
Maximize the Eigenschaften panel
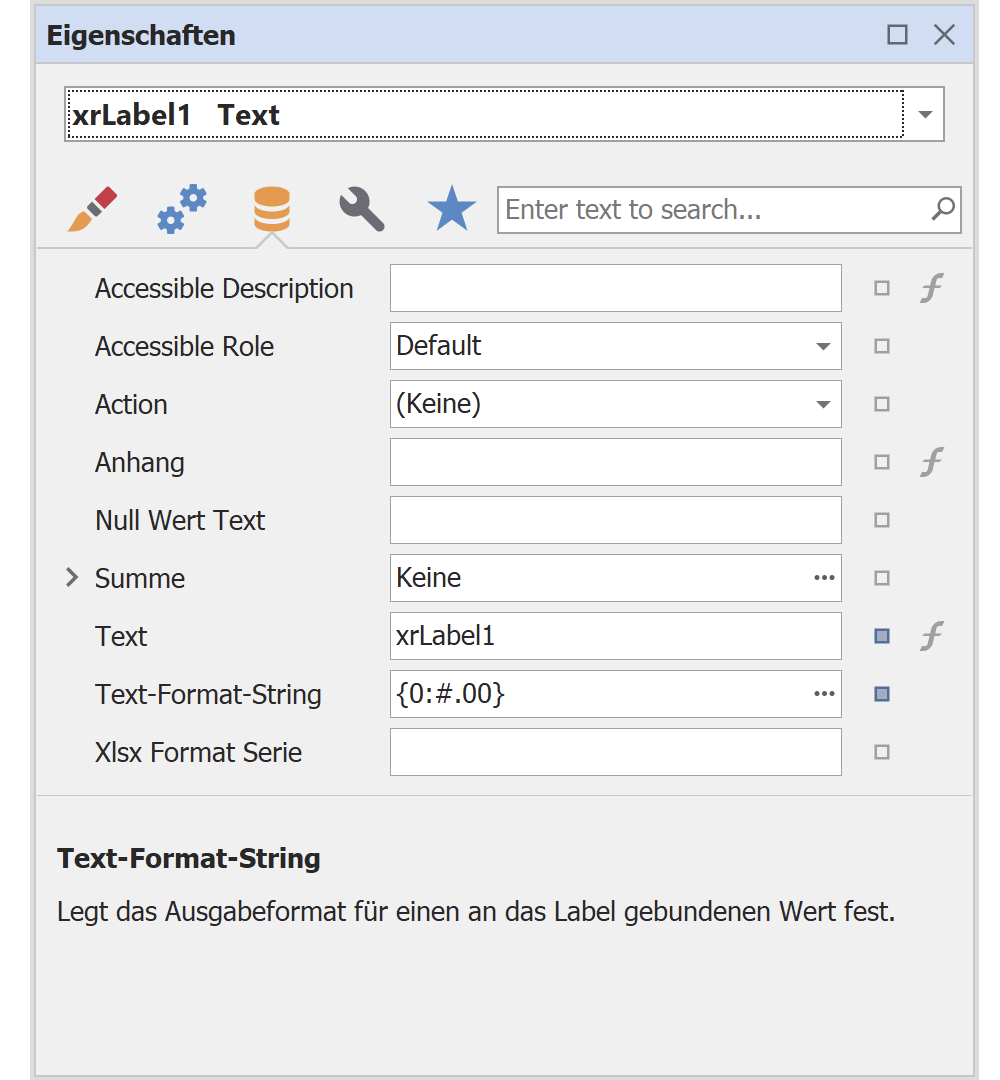pyautogui.click(x=897, y=35)
